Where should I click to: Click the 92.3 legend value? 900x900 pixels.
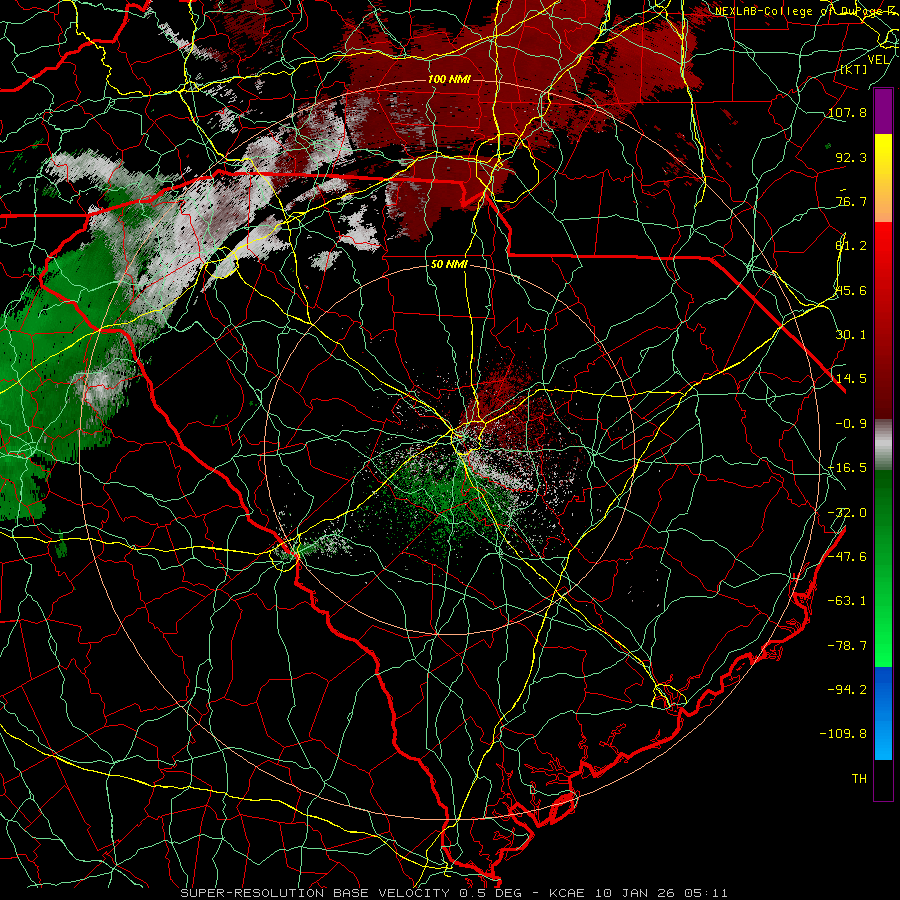point(851,157)
